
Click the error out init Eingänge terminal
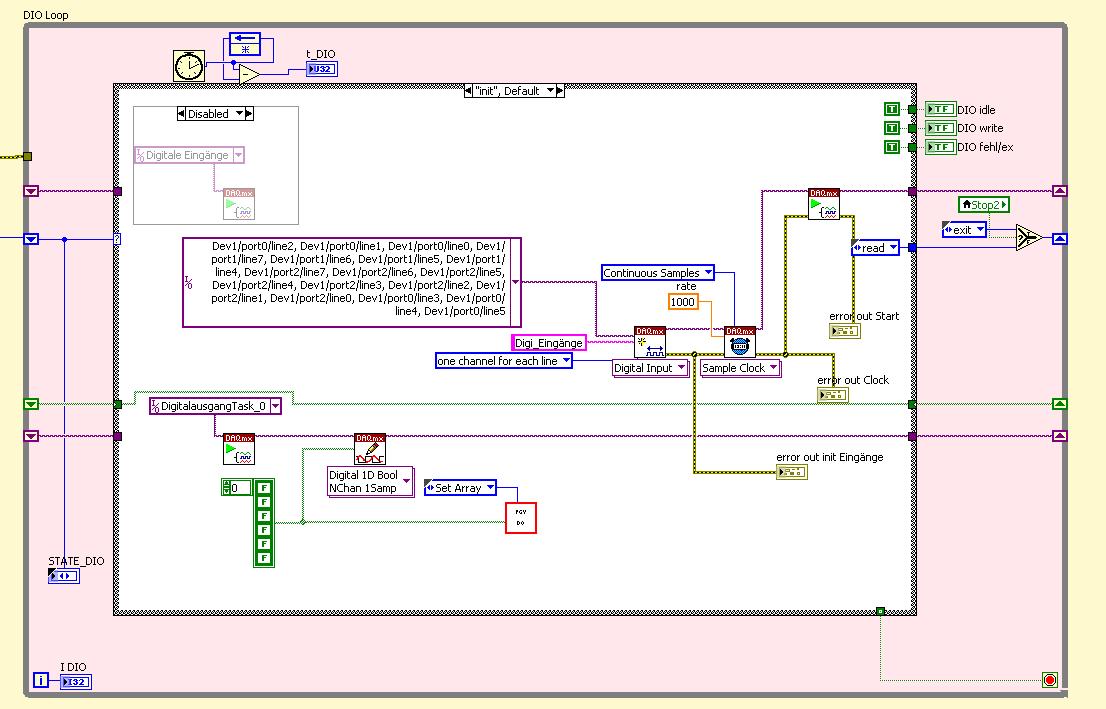(x=791, y=472)
